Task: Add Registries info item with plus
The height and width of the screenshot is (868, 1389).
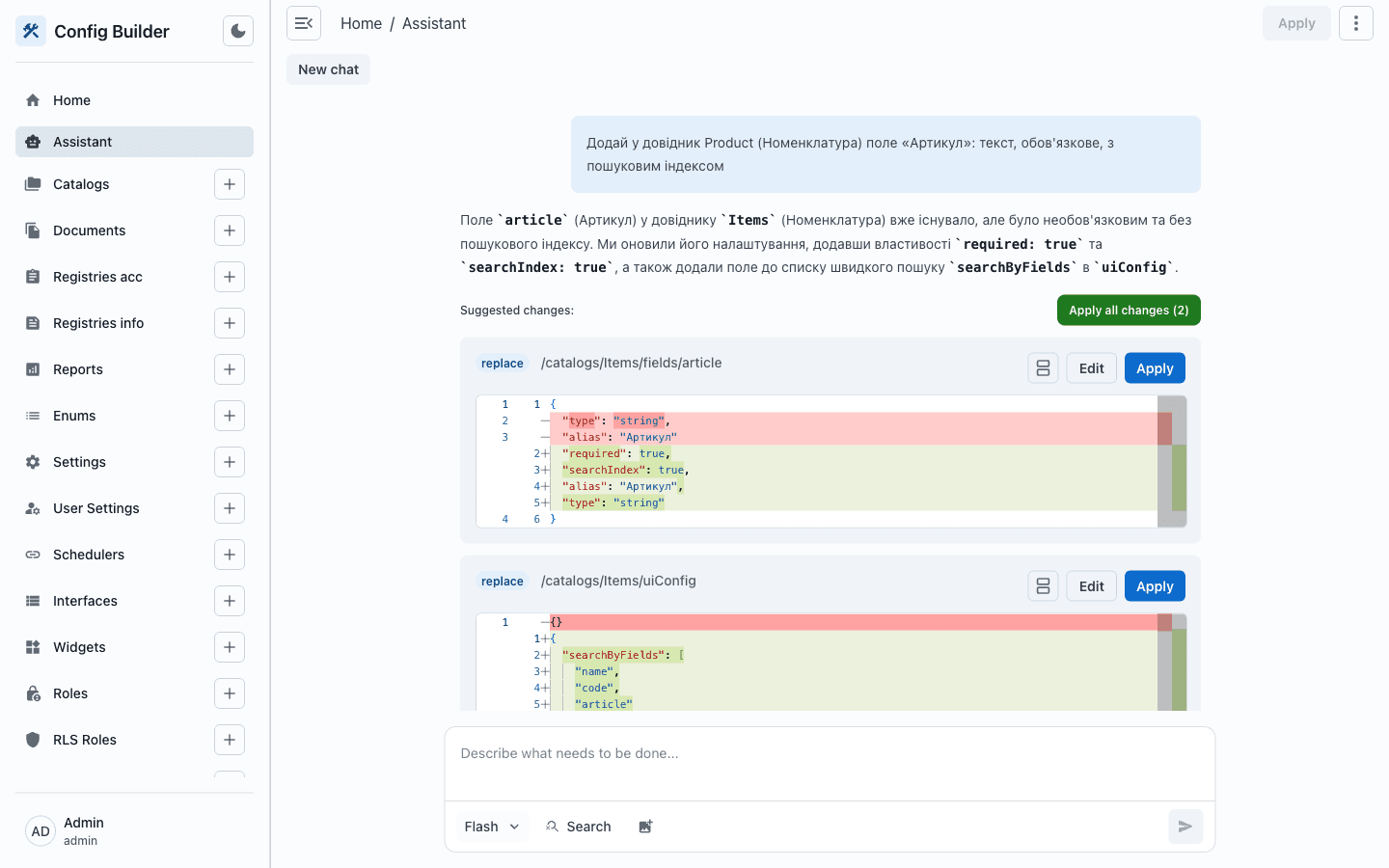Action: (x=230, y=323)
